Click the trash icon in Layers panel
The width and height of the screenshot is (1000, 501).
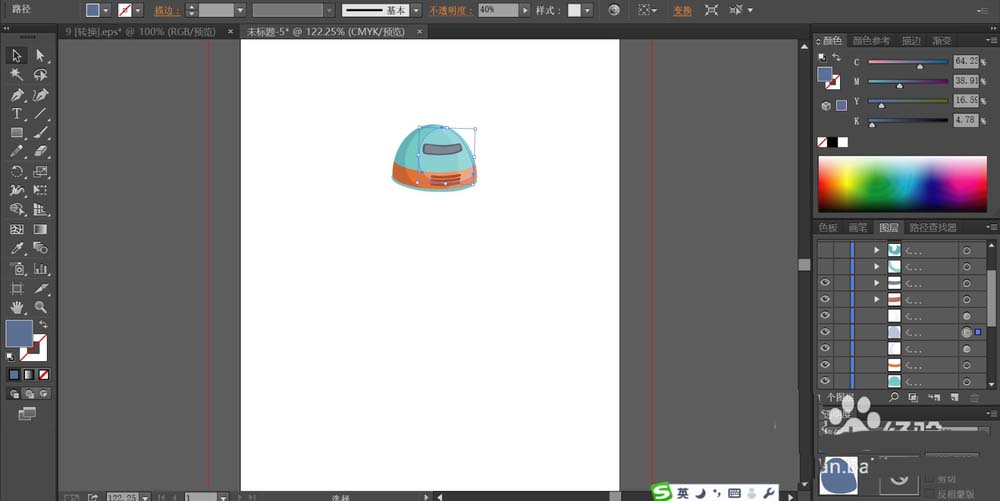[974, 398]
